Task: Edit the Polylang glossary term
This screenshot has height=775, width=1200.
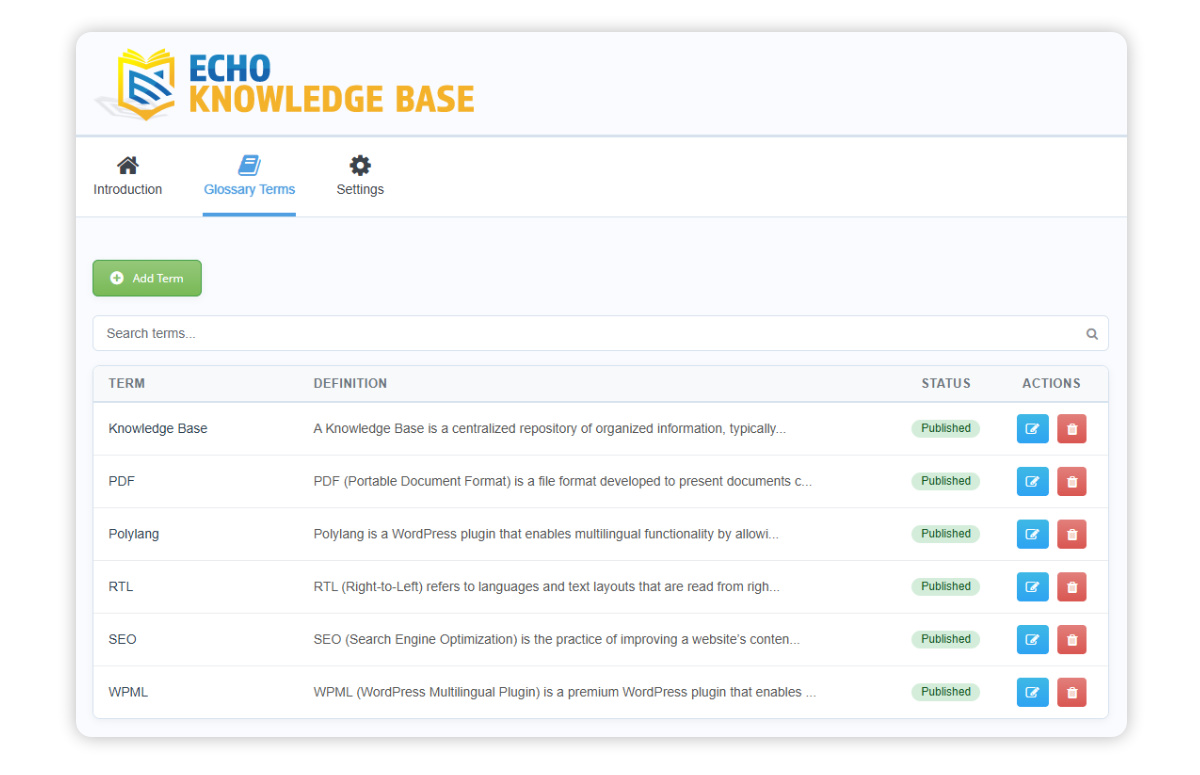Action: (1032, 534)
